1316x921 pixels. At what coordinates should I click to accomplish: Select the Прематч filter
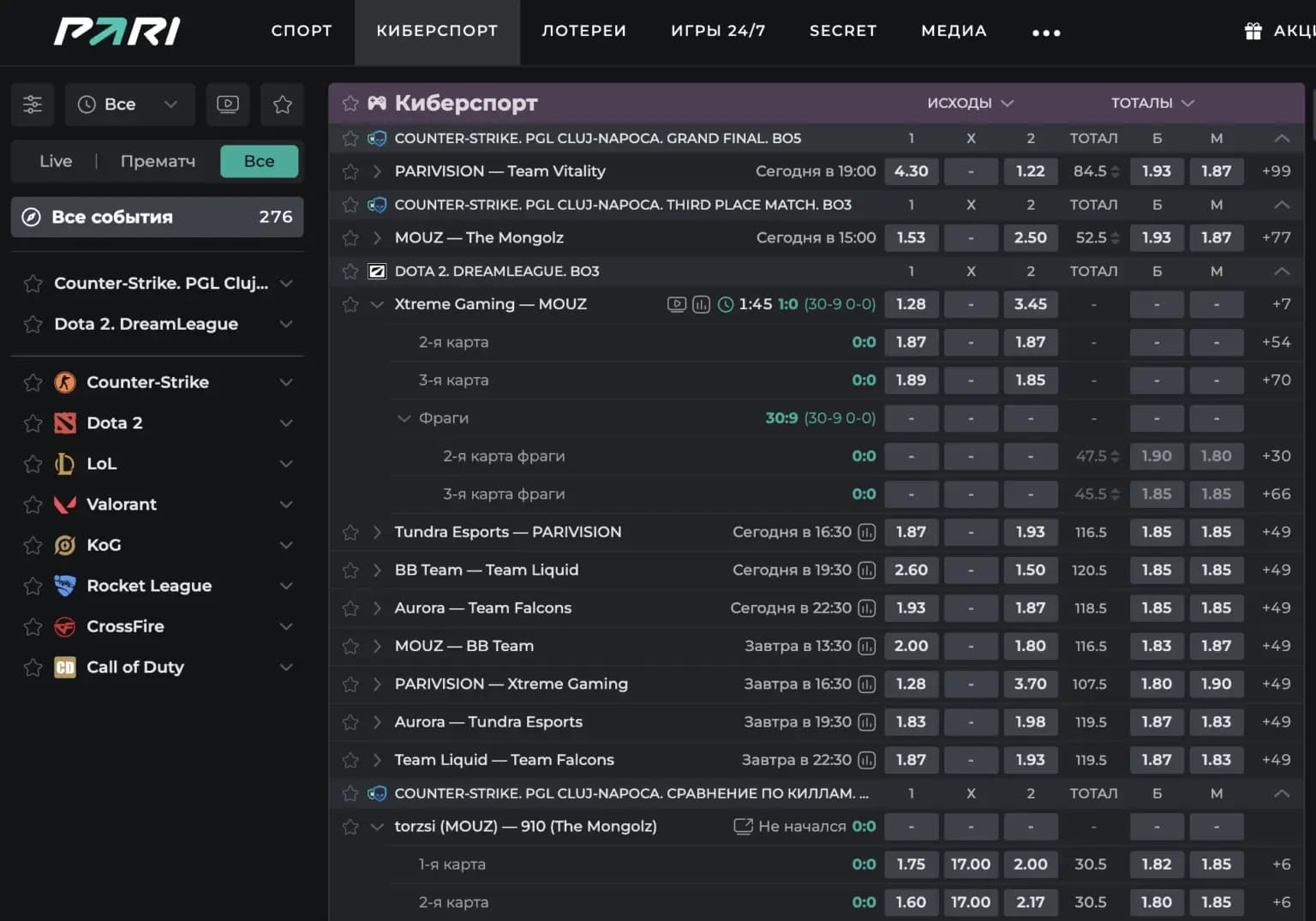click(x=158, y=161)
